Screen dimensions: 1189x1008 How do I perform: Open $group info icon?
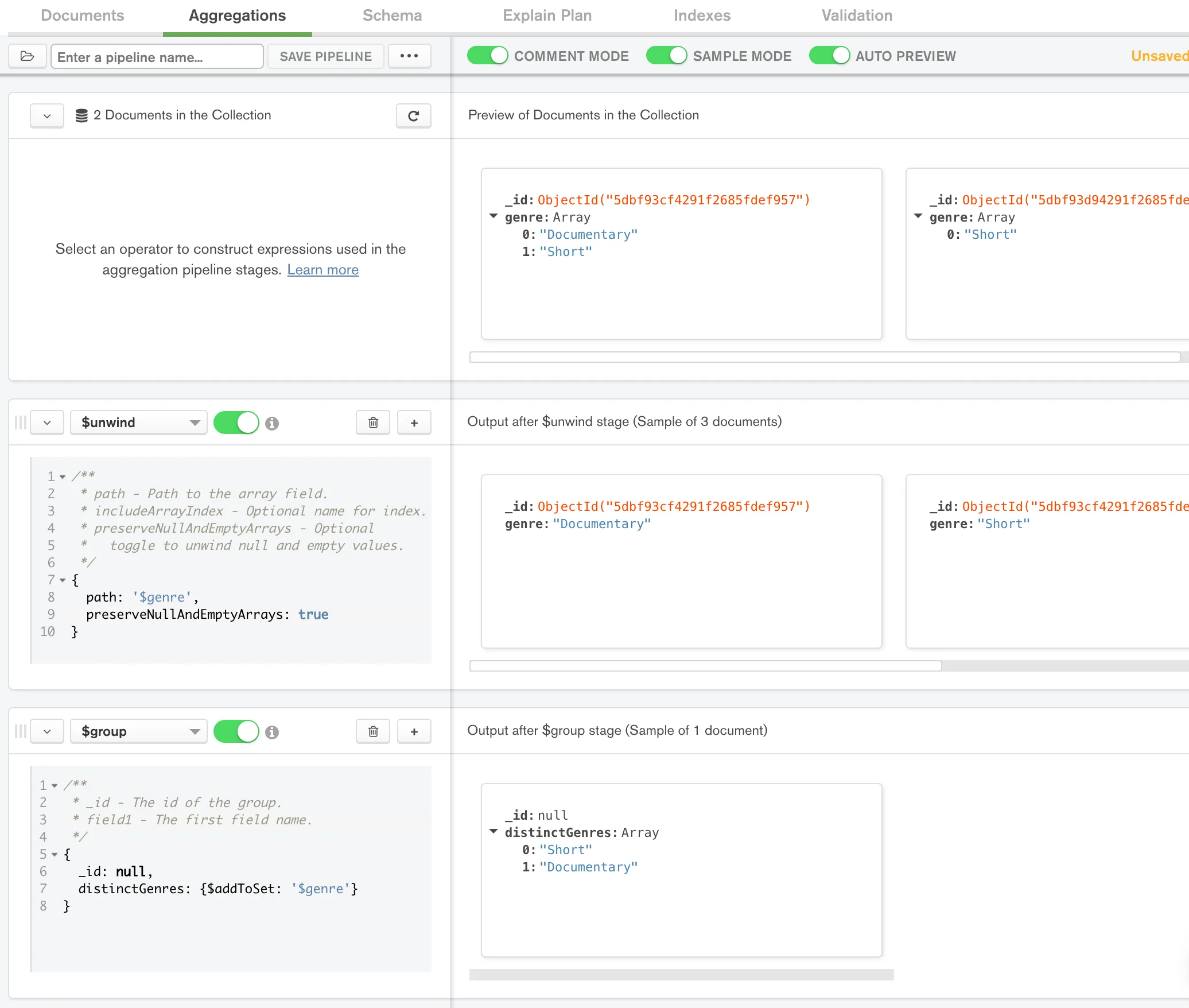[272, 732]
